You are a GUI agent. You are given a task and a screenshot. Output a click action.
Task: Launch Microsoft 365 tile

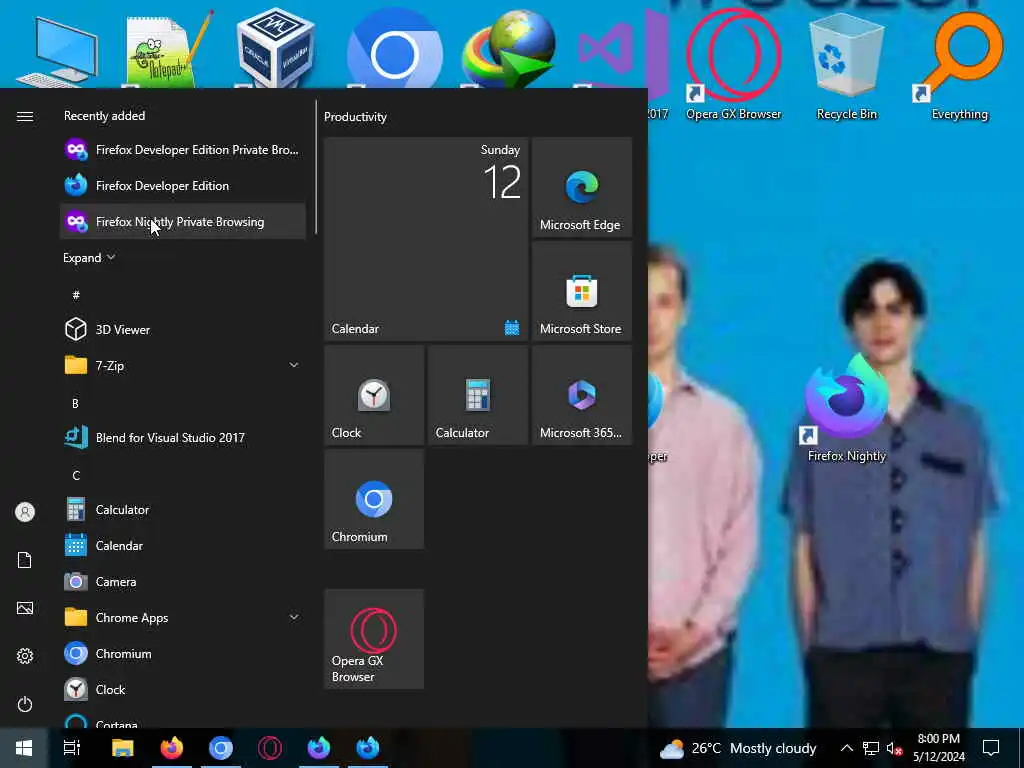[582, 395]
